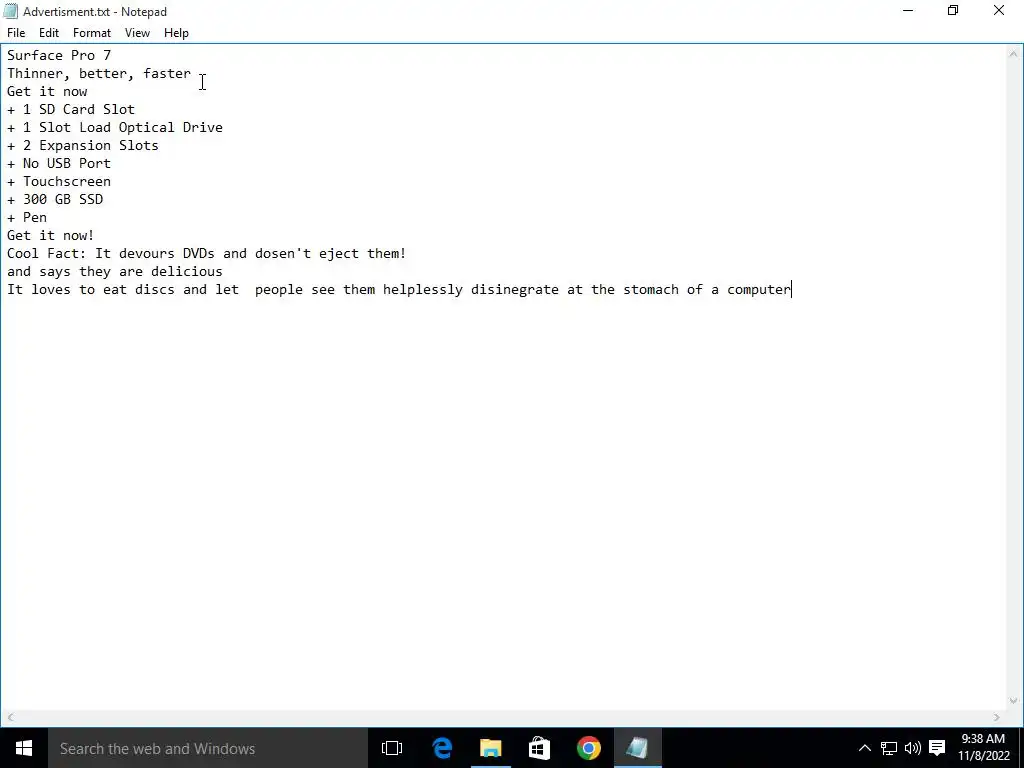Select the Notepad taskbar button
Screen dimensions: 1024x768
[637, 748]
